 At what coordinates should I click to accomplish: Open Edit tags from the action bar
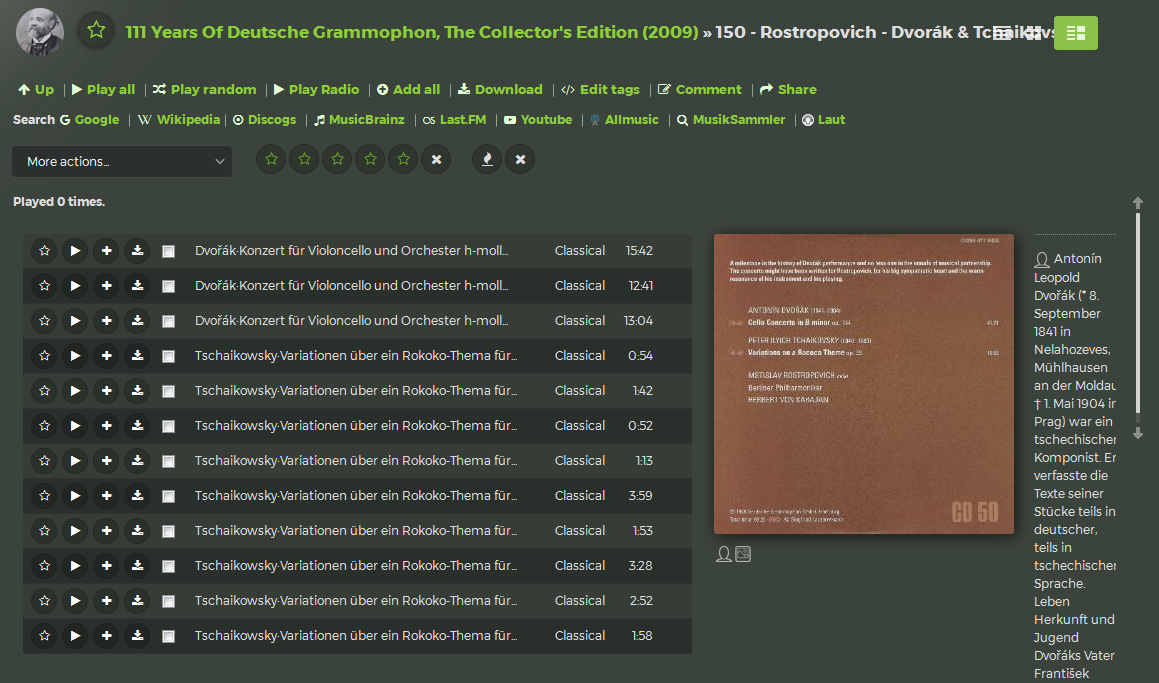(600, 89)
